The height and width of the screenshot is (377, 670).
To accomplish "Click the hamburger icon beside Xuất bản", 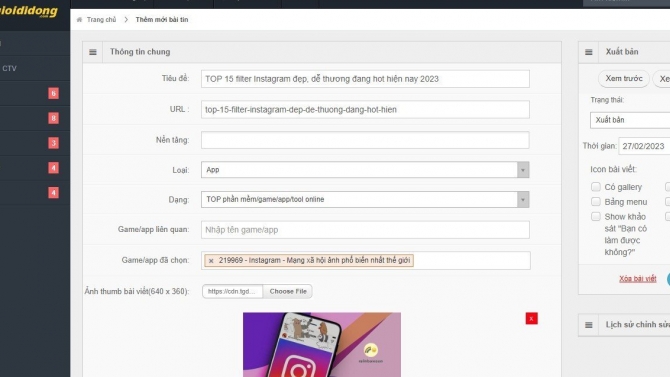I will pyautogui.click(x=588, y=52).
